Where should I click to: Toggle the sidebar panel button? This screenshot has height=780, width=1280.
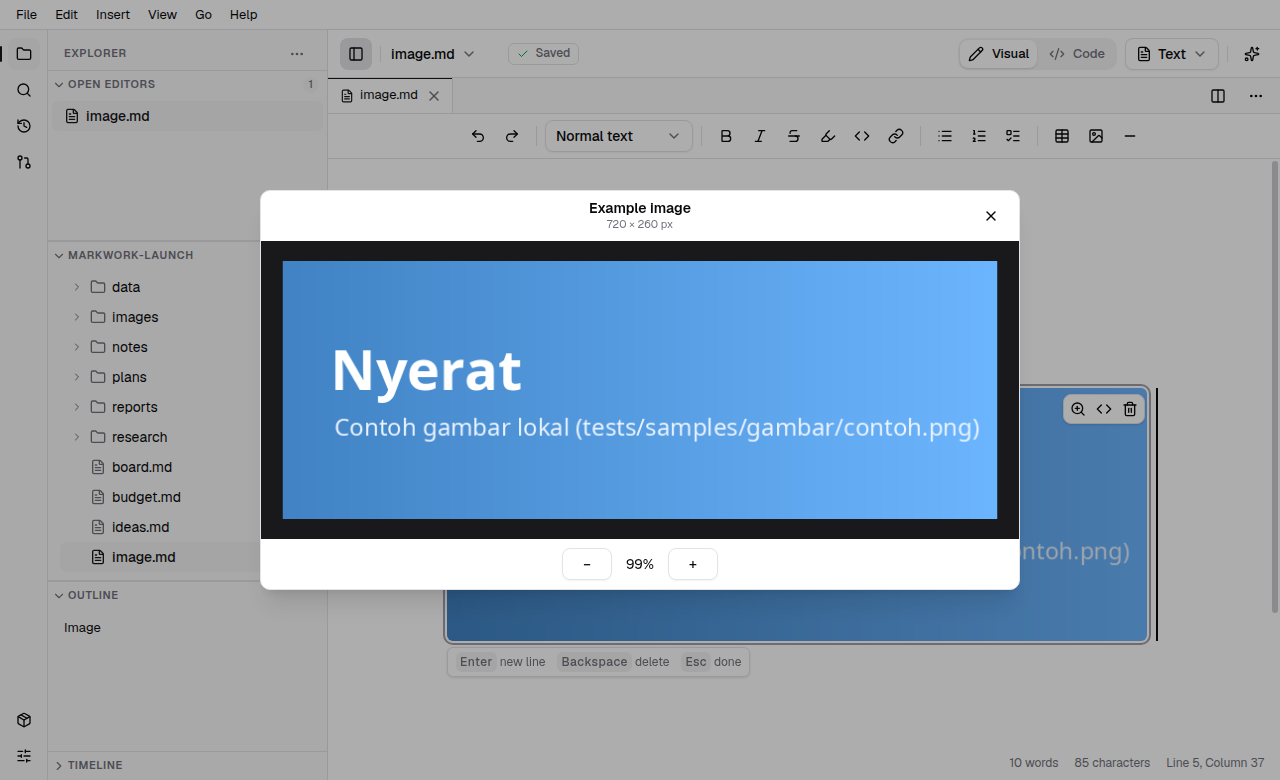pos(356,54)
